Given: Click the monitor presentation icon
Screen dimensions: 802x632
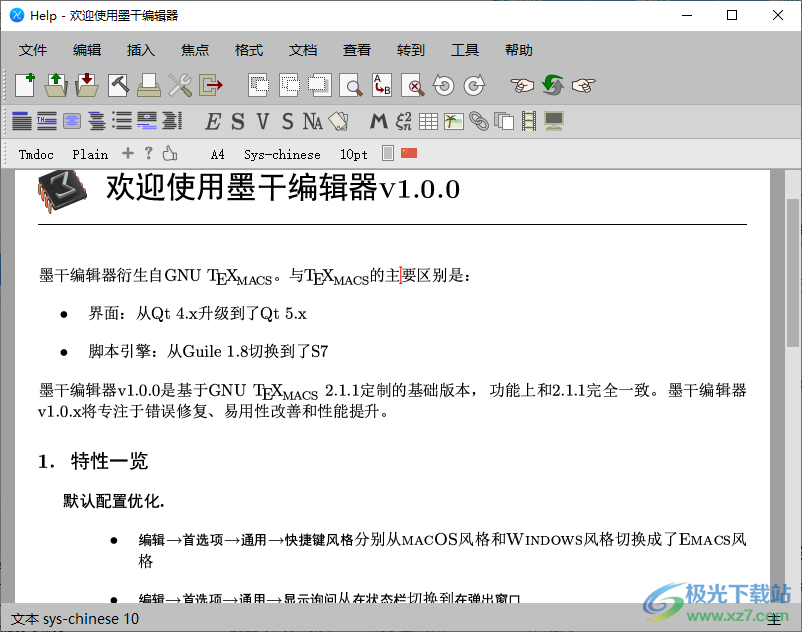Looking at the screenshot, I should pos(554,121).
